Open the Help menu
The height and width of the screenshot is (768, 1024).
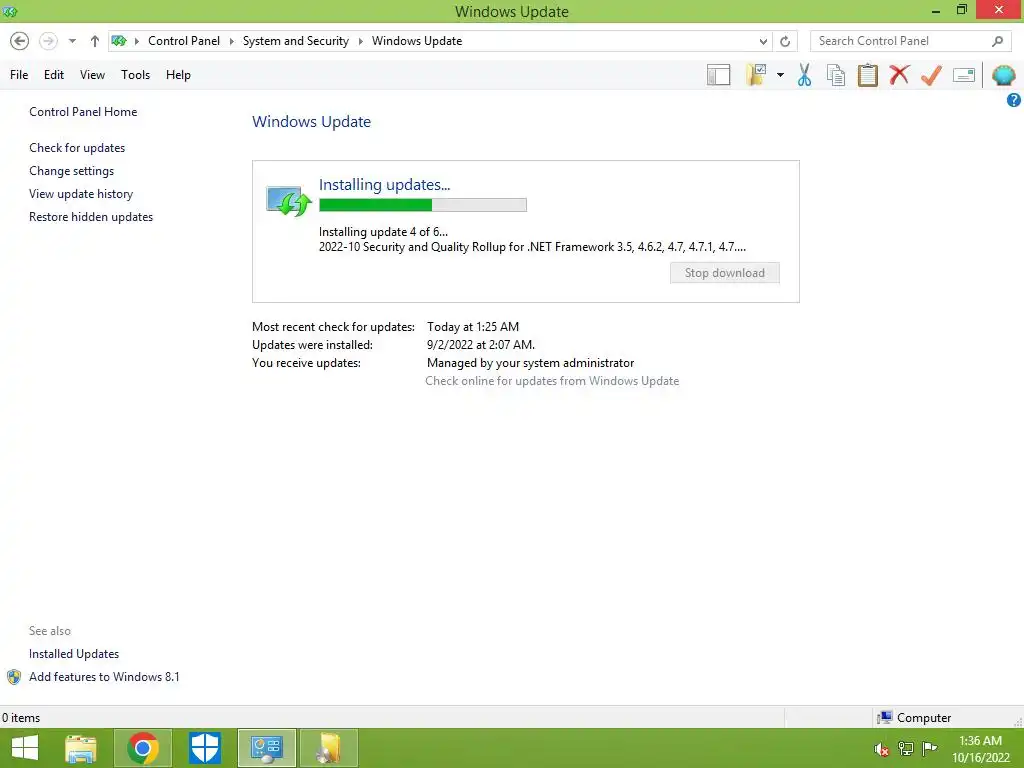pos(178,75)
